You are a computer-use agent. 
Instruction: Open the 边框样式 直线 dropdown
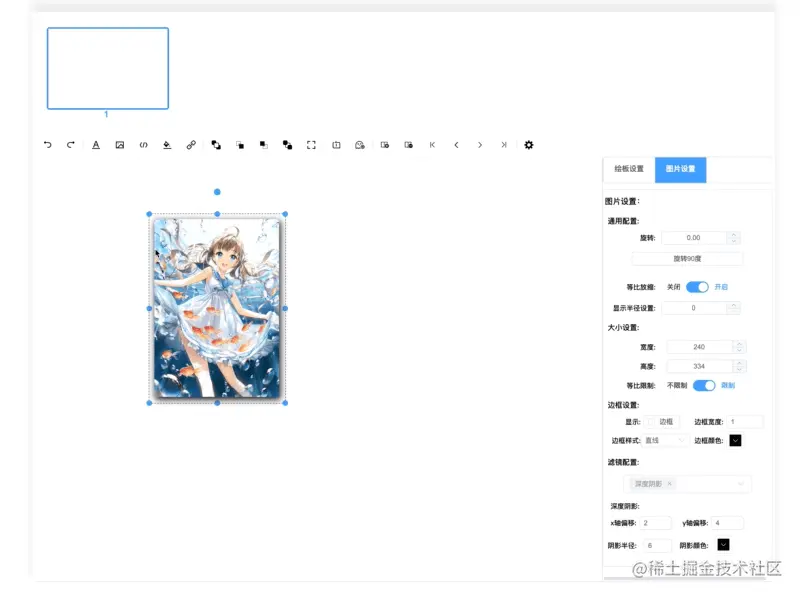(665, 440)
